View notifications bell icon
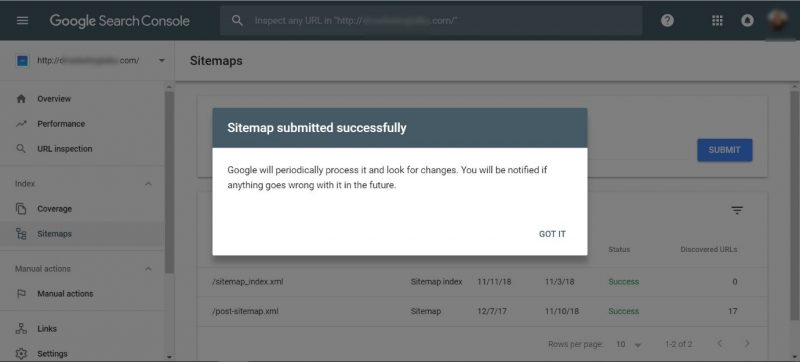Viewport: 800px width, 362px height. [x=747, y=20]
